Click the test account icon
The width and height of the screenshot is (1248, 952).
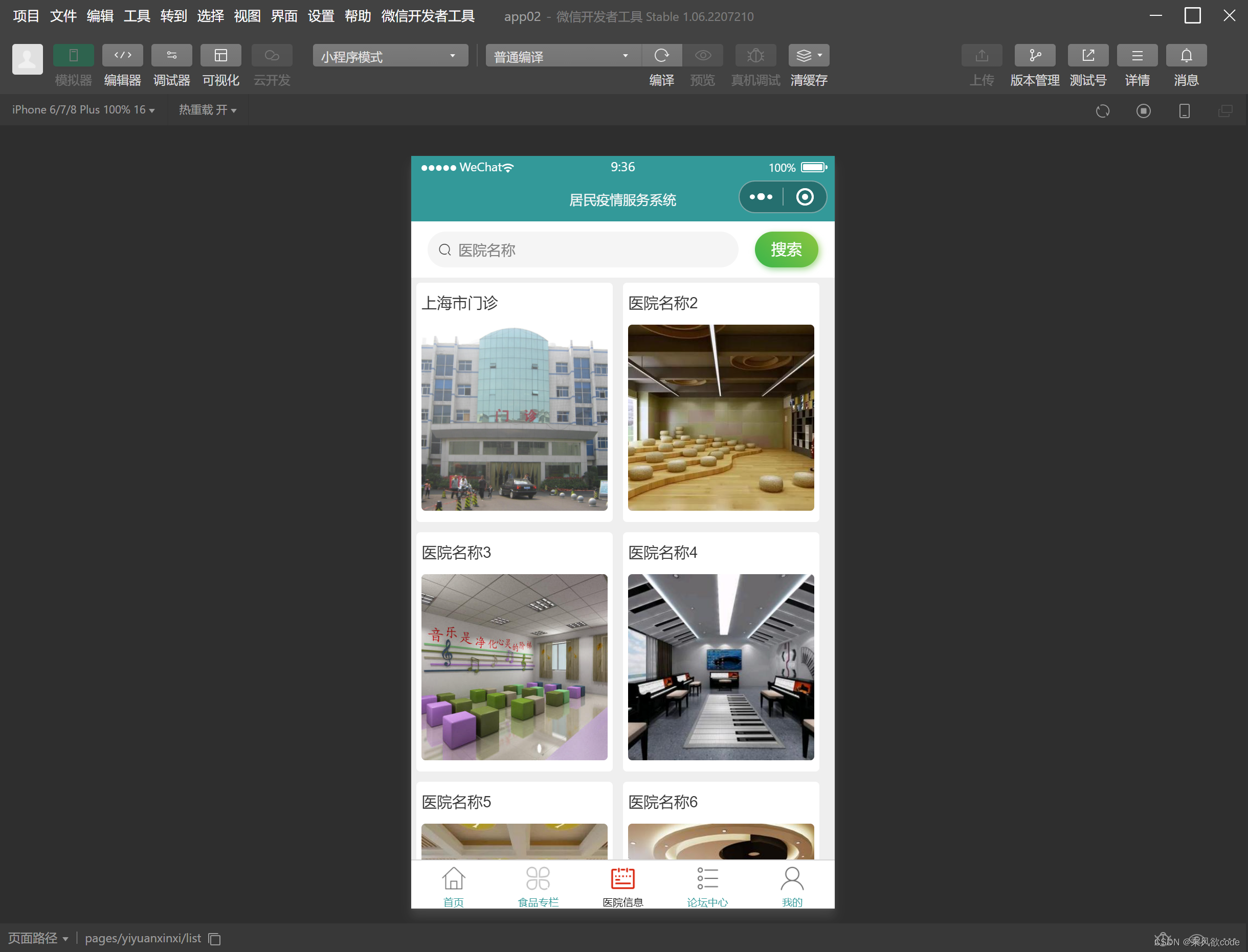[x=1087, y=56]
